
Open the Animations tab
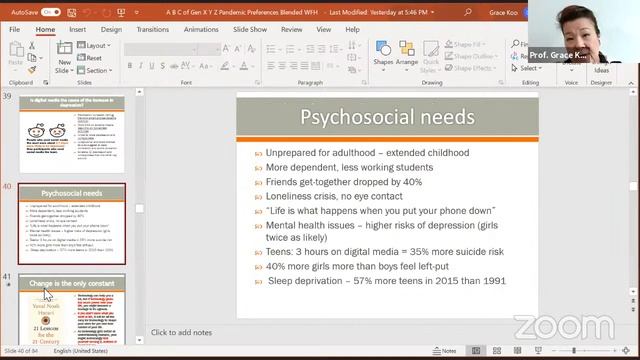pyautogui.click(x=201, y=29)
